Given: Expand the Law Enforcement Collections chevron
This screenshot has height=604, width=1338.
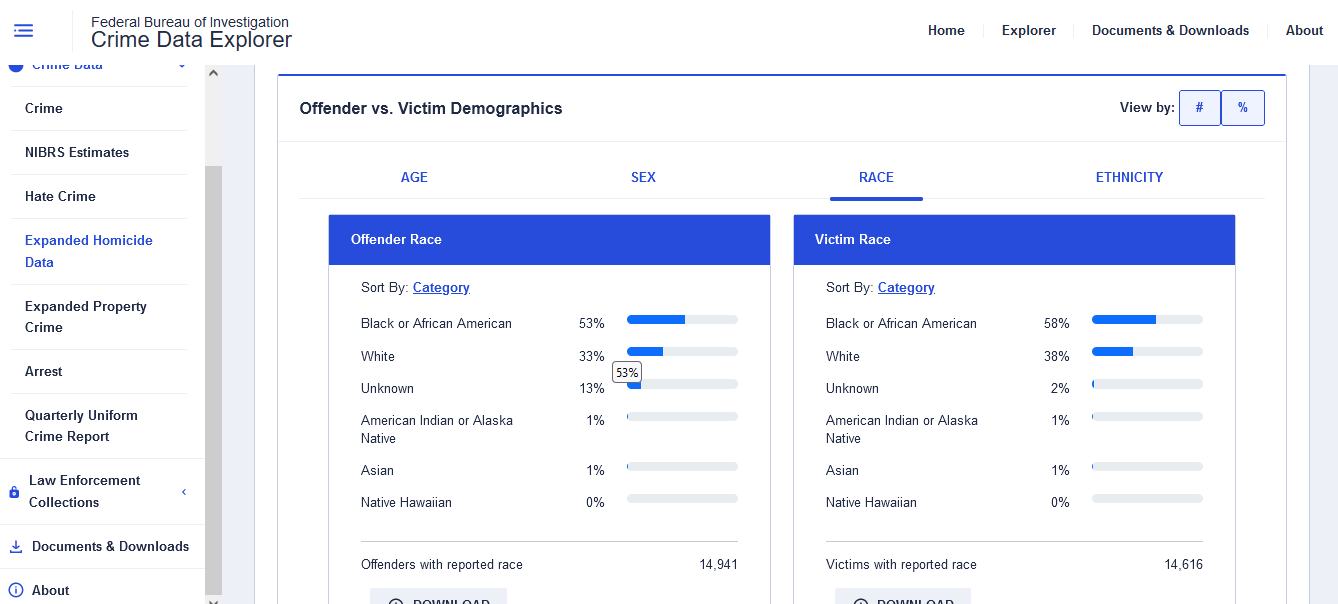Looking at the screenshot, I should (x=184, y=492).
